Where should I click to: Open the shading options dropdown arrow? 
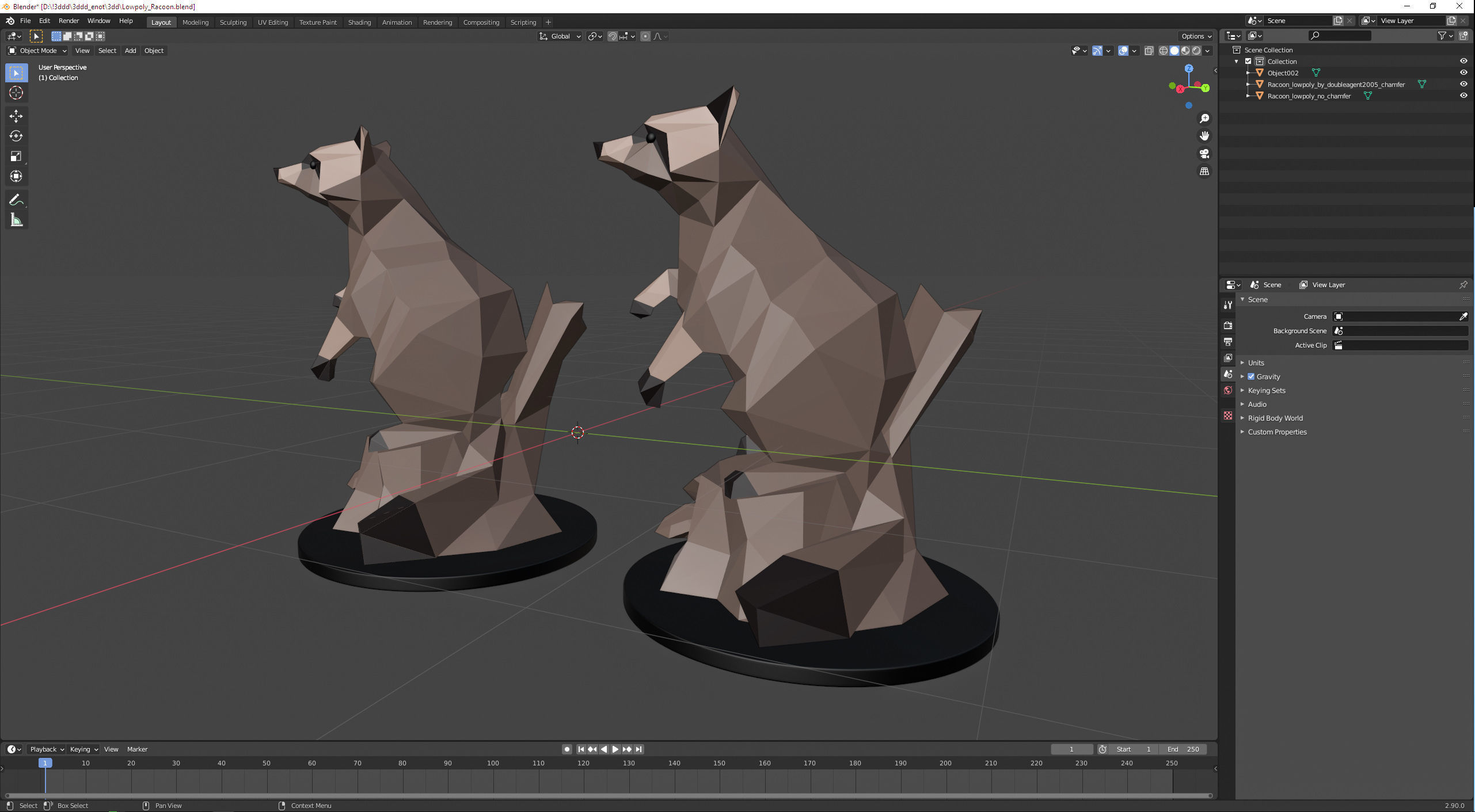coord(1208,51)
